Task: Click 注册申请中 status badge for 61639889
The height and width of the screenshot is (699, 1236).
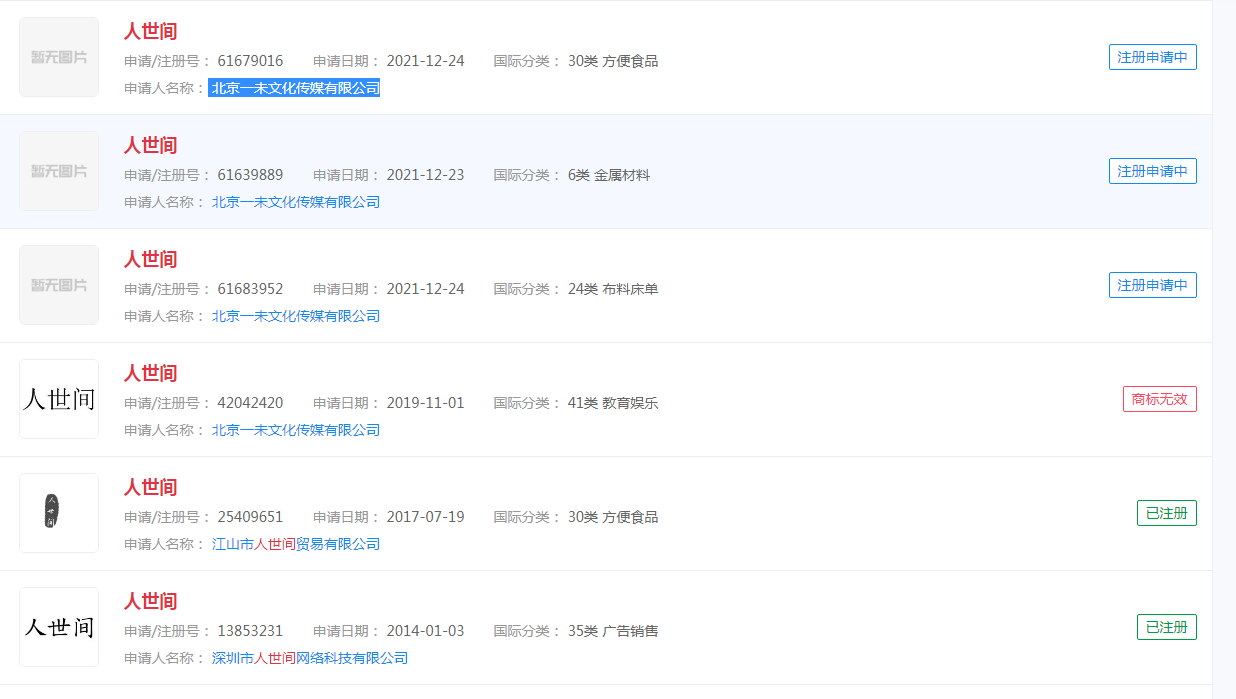Action: click(1153, 171)
